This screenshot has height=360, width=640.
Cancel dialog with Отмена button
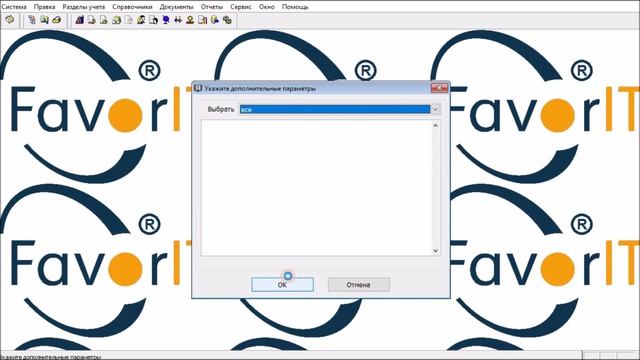(x=359, y=284)
